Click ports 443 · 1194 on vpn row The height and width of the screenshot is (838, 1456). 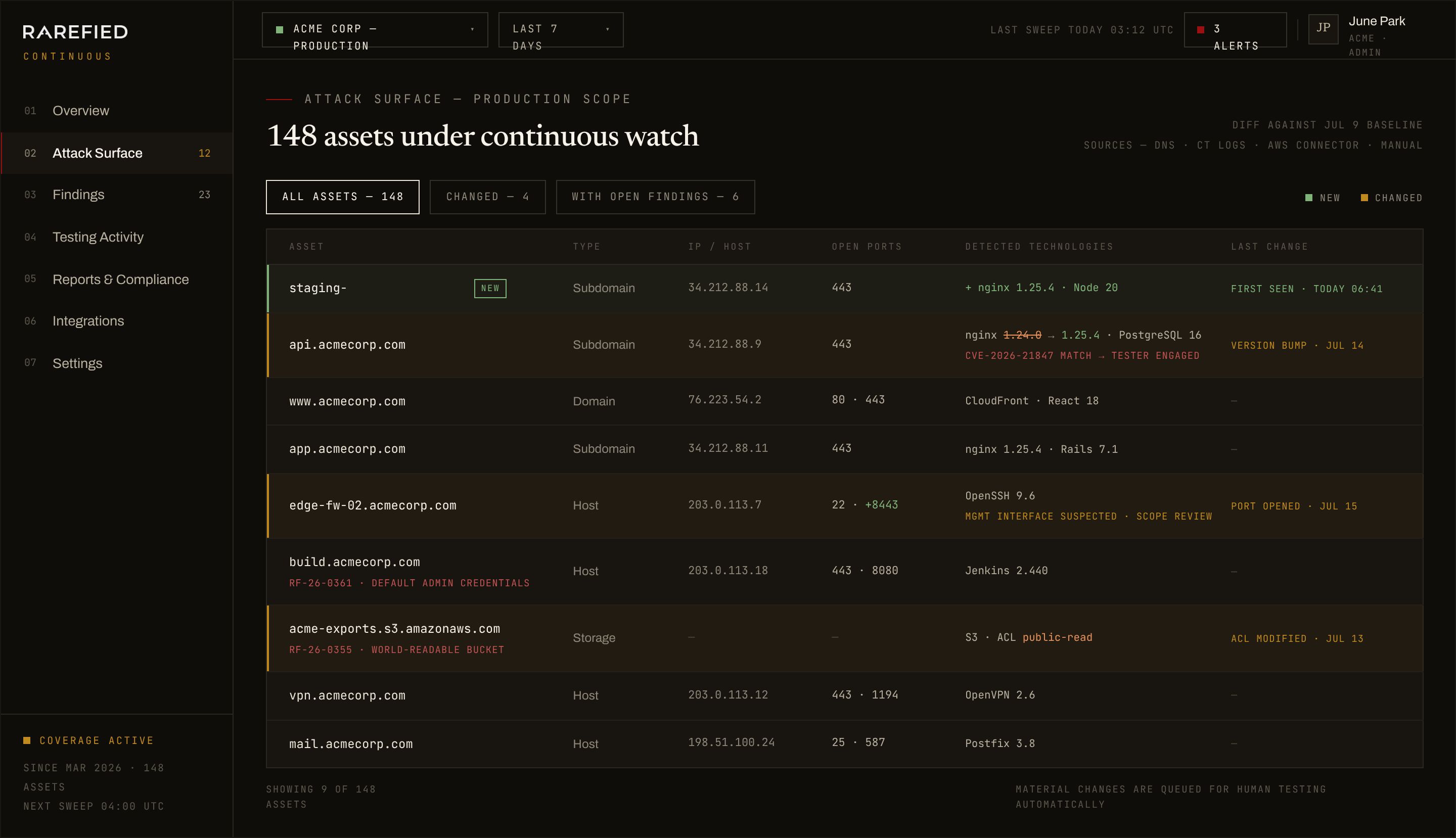point(864,694)
